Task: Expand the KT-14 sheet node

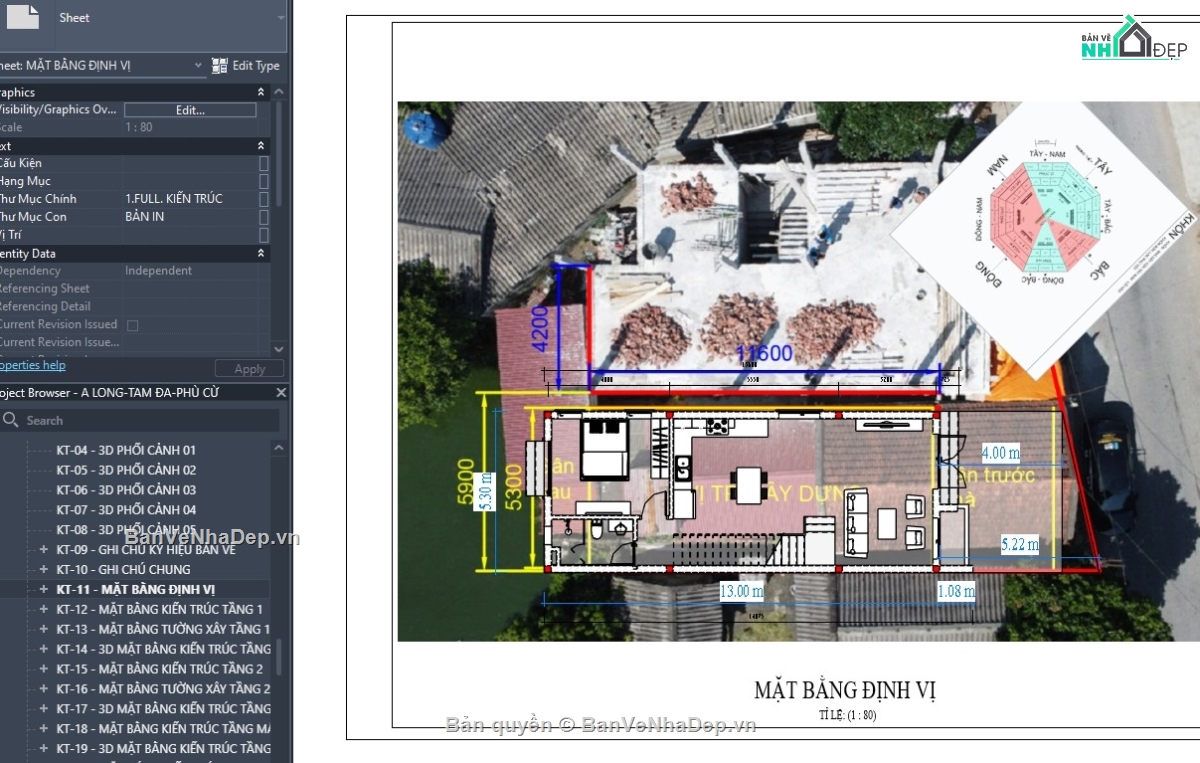Action: point(43,649)
